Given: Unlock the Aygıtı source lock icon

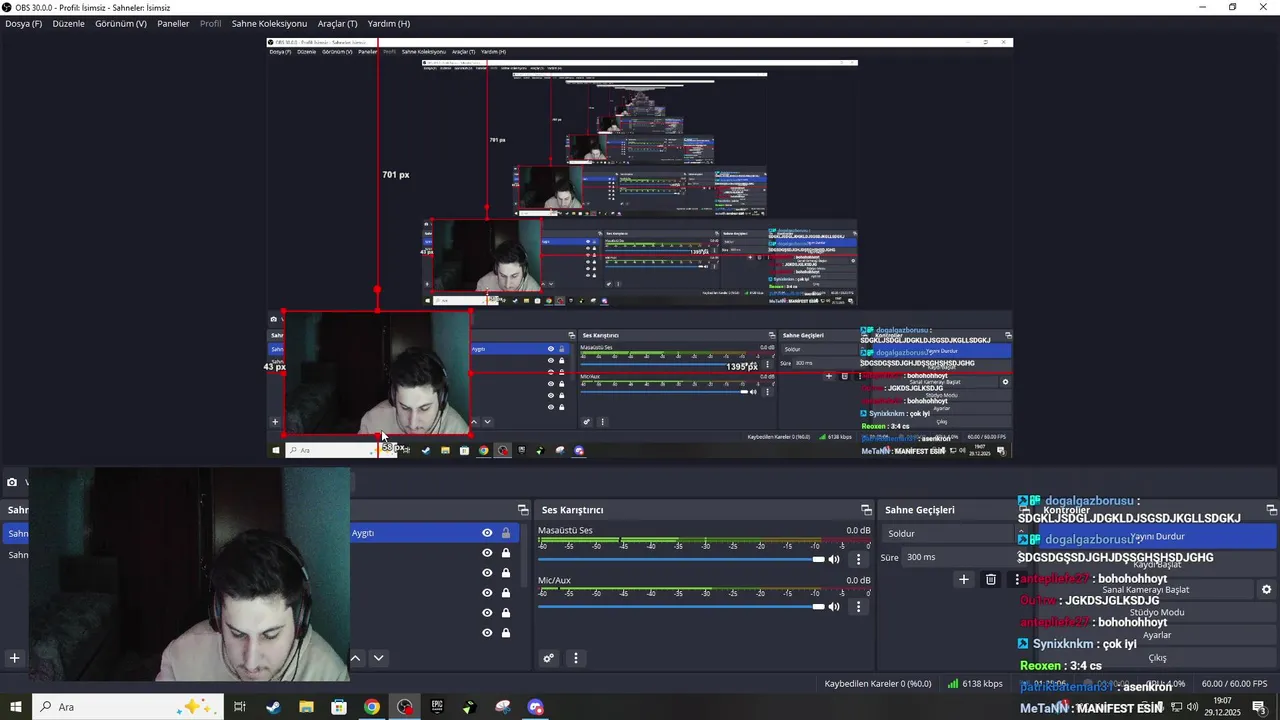Looking at the screenshot, I should tap(506, 533).
